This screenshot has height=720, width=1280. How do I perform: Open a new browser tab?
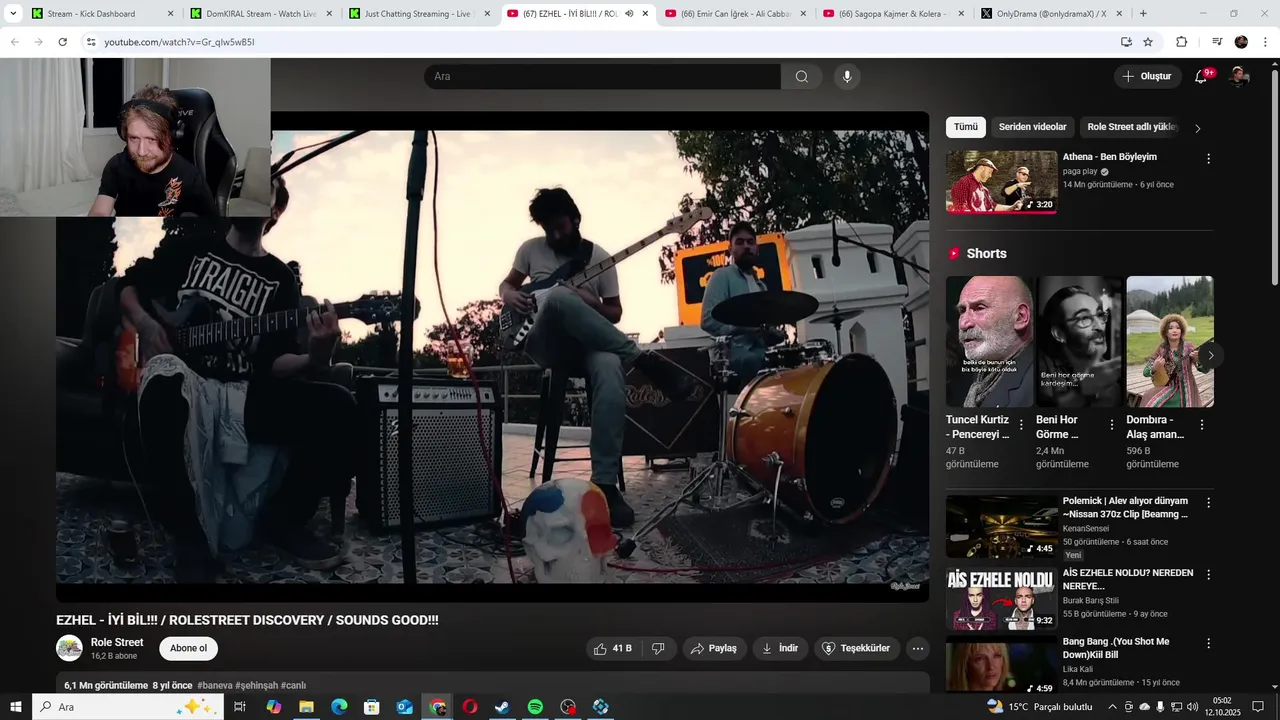click(1143, 14)
